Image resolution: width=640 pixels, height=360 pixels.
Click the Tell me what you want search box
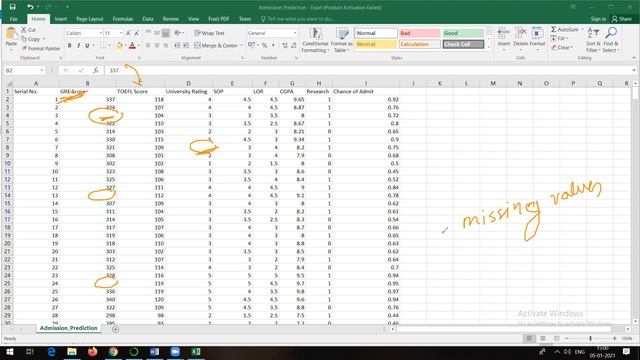[x=298, y=19]
